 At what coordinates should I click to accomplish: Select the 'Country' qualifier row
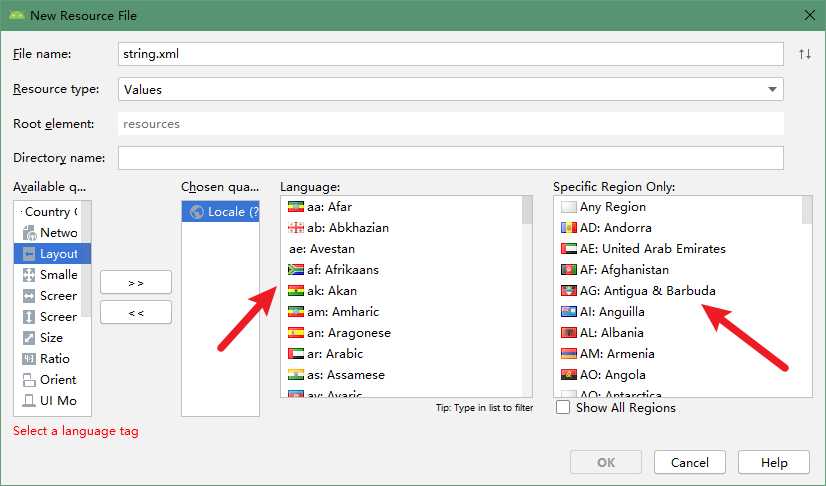click(x=47, y=212)
